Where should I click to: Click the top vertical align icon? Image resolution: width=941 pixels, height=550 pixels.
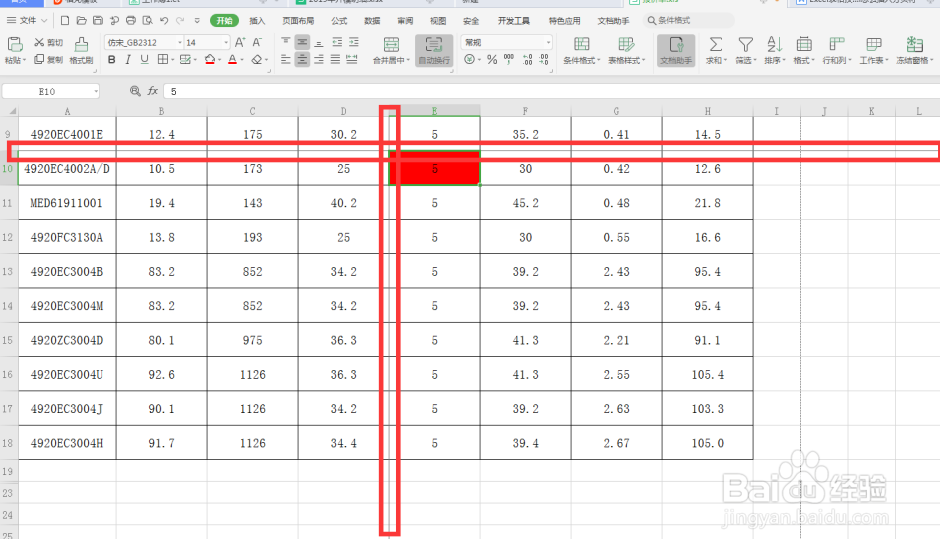pyautogui.click(x=286, y=41)
